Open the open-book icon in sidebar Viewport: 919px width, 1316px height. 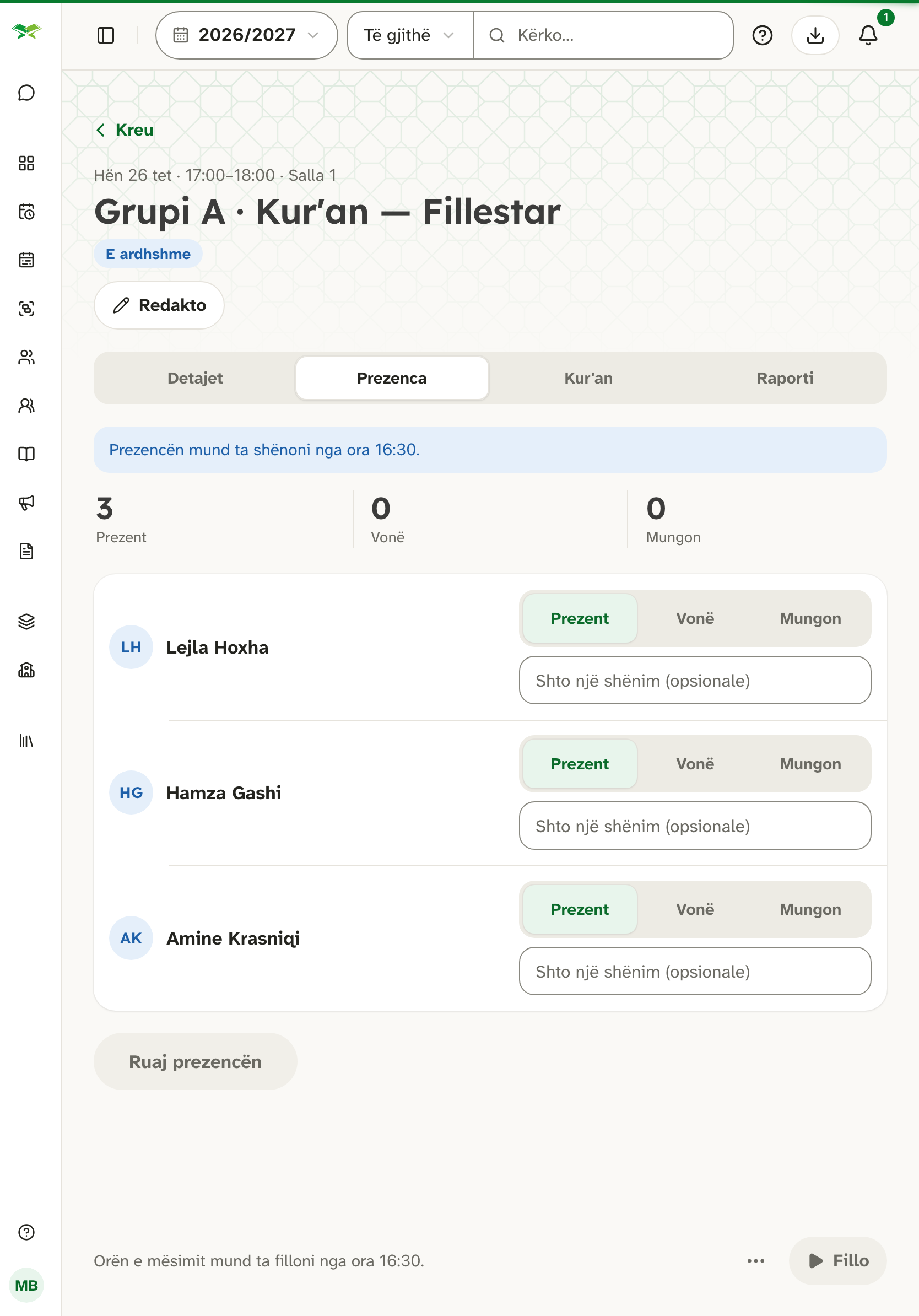click(26, 454)
